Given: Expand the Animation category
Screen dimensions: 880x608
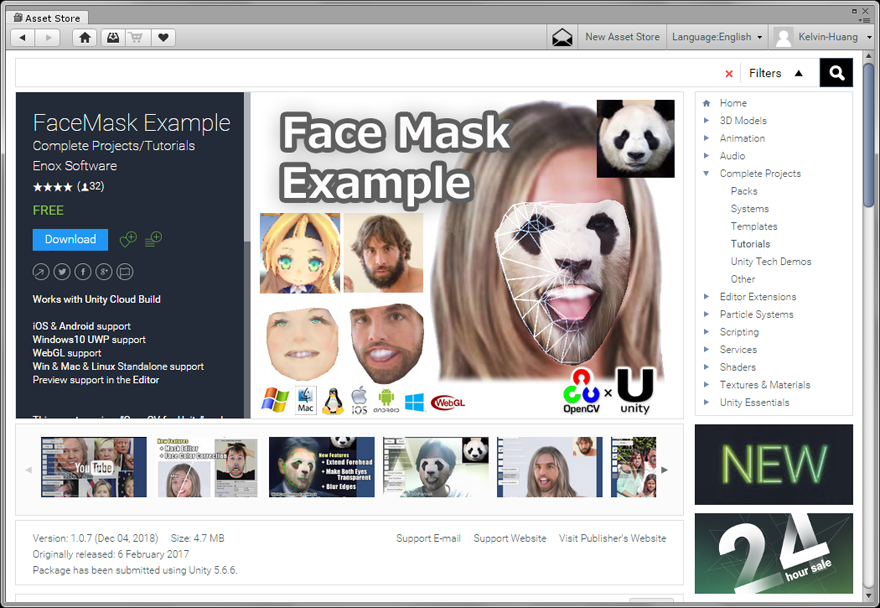Looking at the screenshot, I should click(x=706, y=138).
